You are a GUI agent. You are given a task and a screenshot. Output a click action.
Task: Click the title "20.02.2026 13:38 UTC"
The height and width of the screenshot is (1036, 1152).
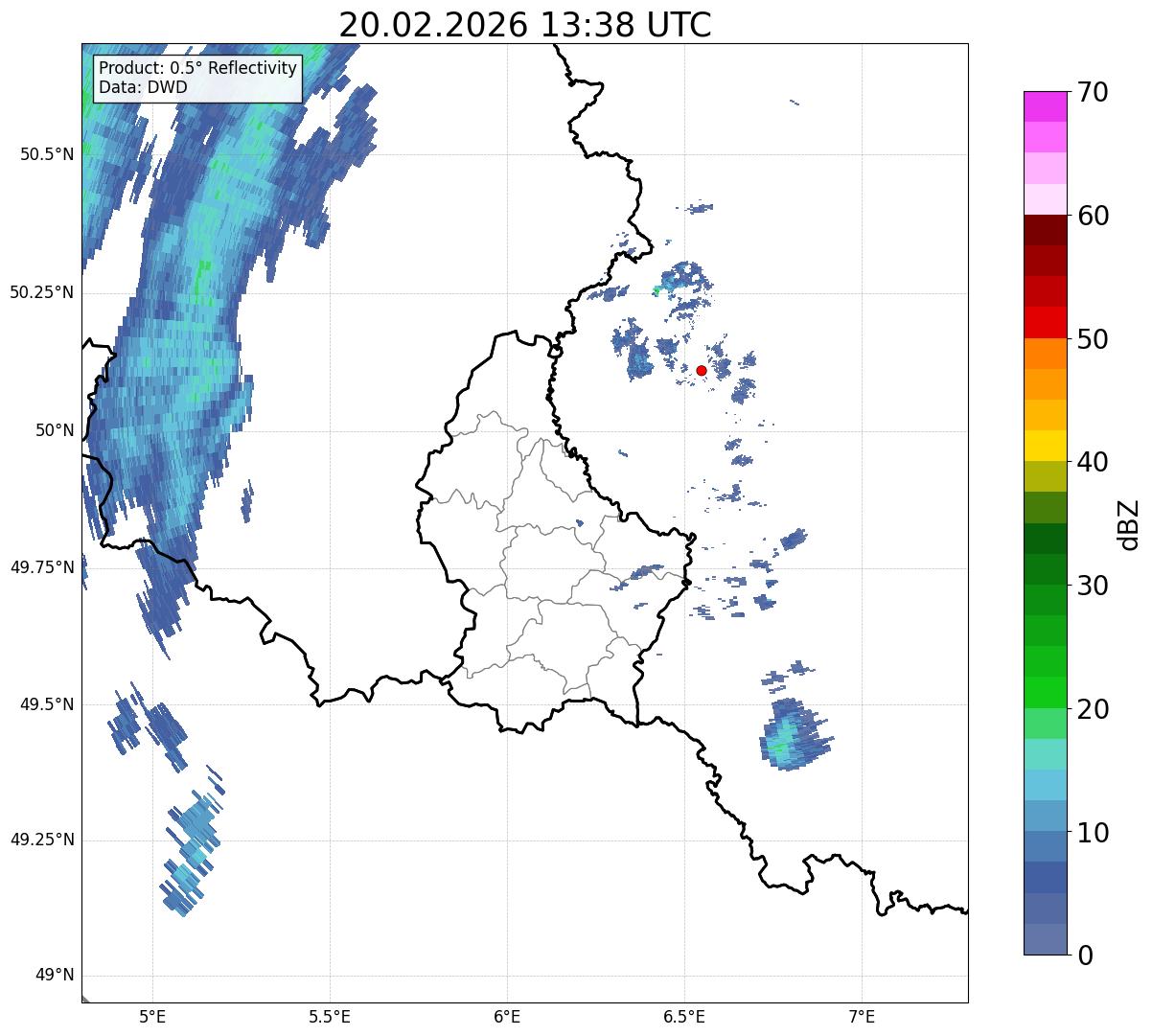tap(525, 25)
